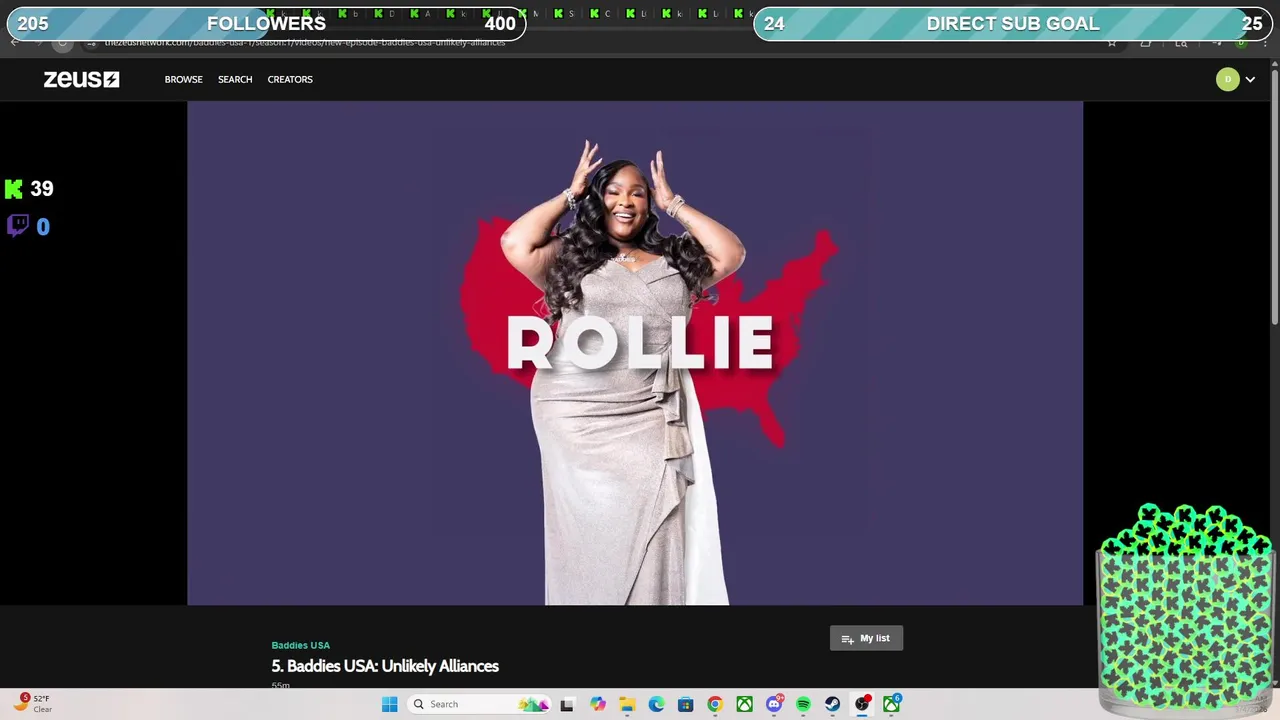Open File Explorer from the taskbar
Screen dimensions: 1280x720
[627, 704]
